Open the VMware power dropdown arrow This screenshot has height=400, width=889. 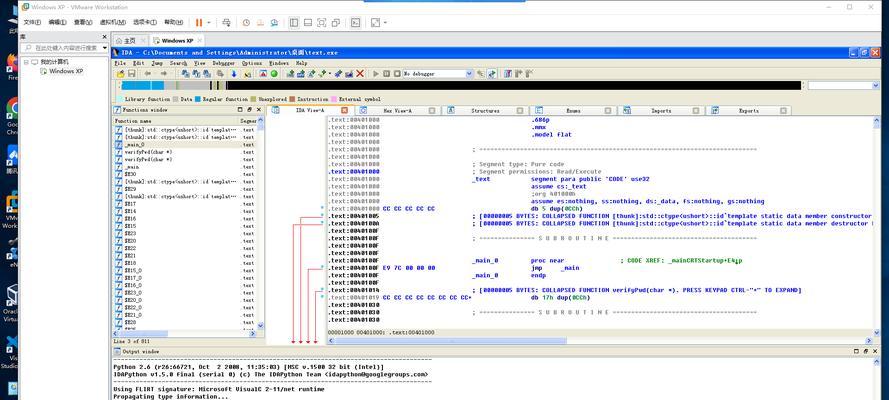[x=209, y=23]
